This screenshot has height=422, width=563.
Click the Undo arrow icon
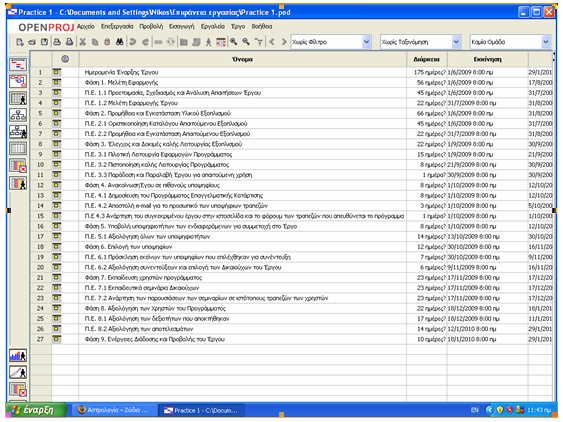pos(132,42)
